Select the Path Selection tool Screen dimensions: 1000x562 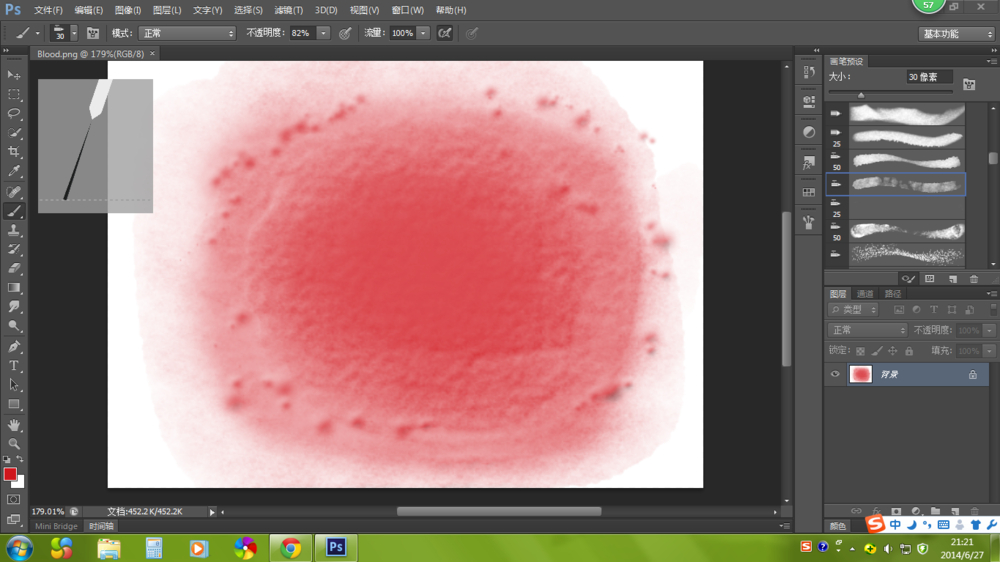[14, 385]
